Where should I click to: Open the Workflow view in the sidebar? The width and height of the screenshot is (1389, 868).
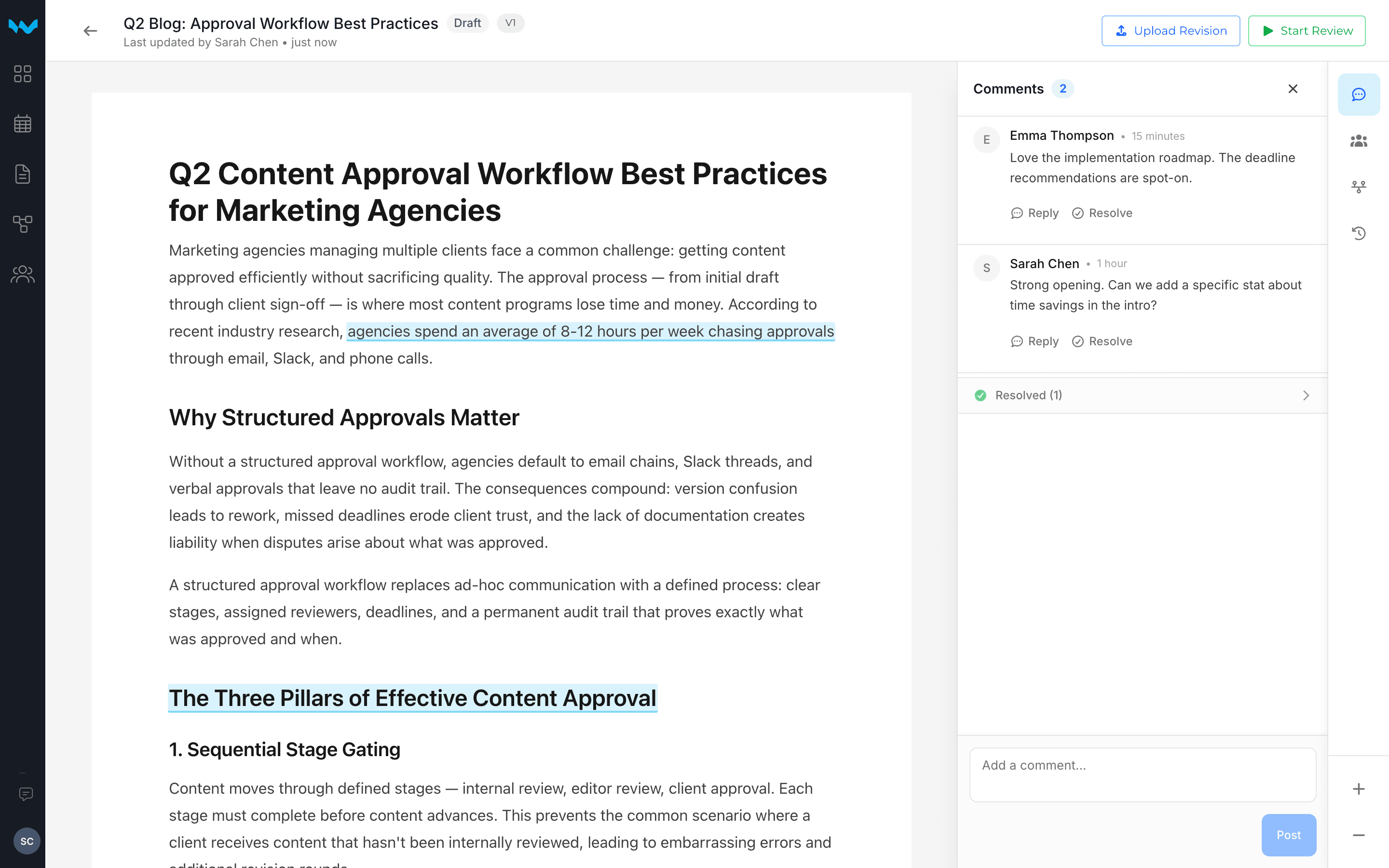pyautogui.click(x=23, y=224)
